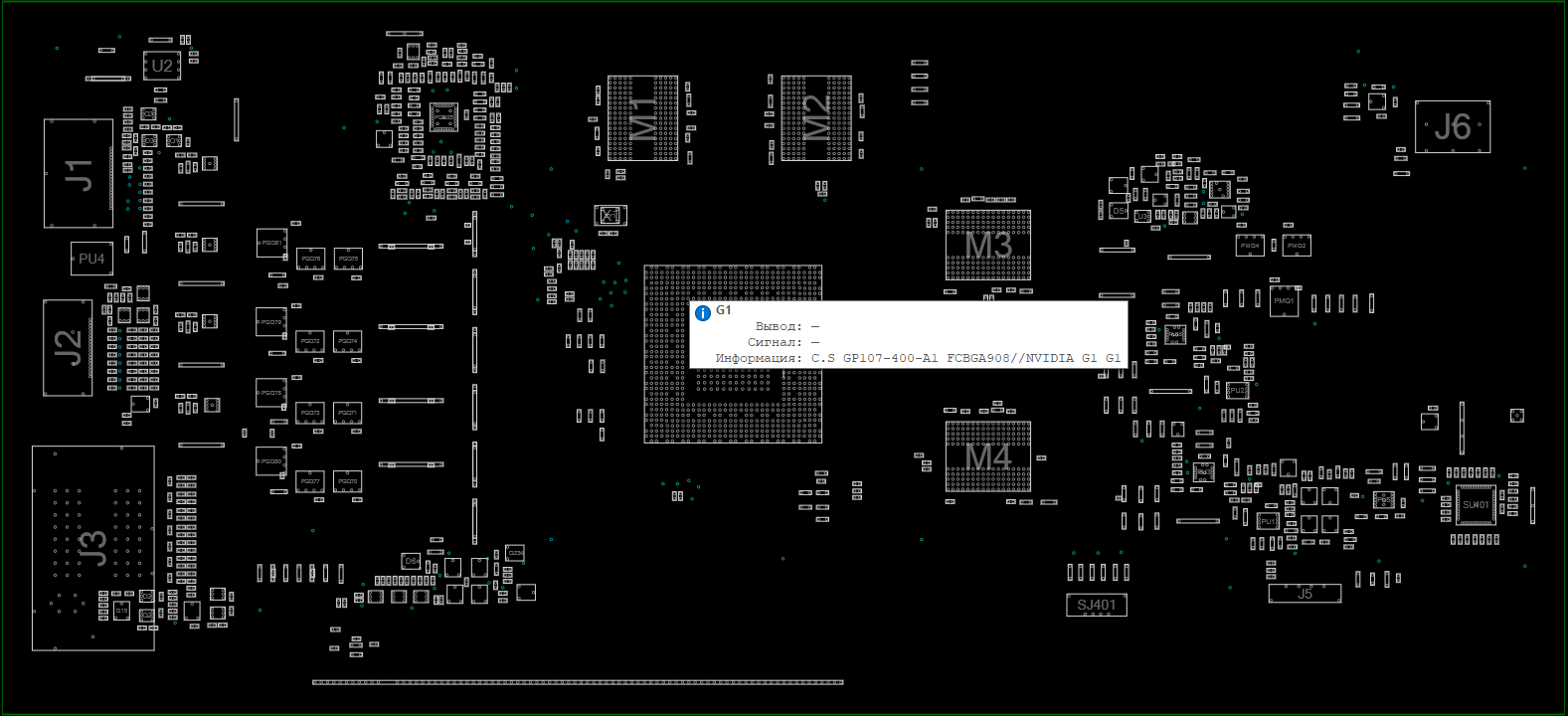The width and height of the screenshot is (1568, 716).
Task: Select connector J2
Action: pos(68,348)
